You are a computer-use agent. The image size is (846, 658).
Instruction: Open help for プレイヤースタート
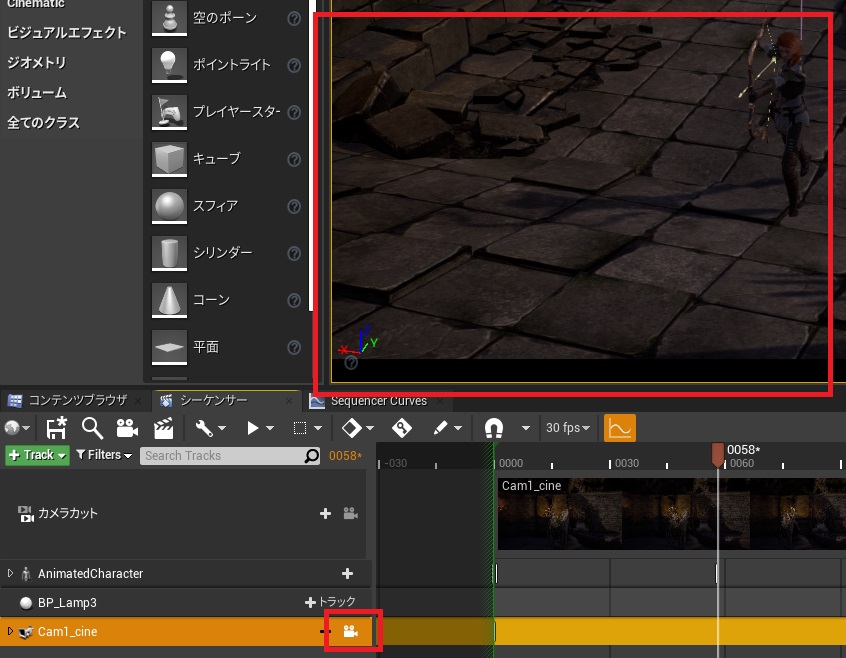click(x=294, y=112)
